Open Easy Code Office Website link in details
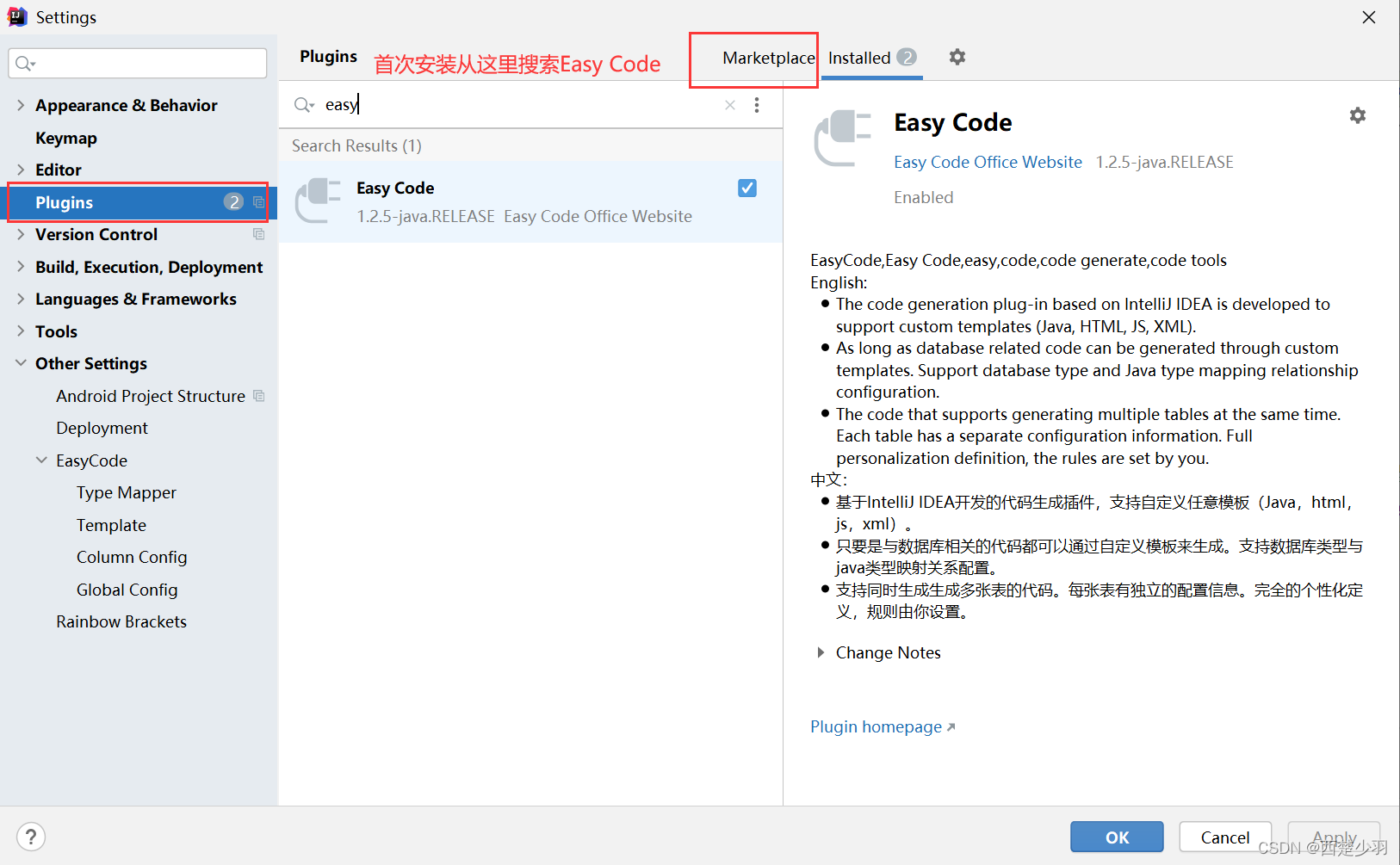Screen dimensions: 1400x865 point(988,162)
